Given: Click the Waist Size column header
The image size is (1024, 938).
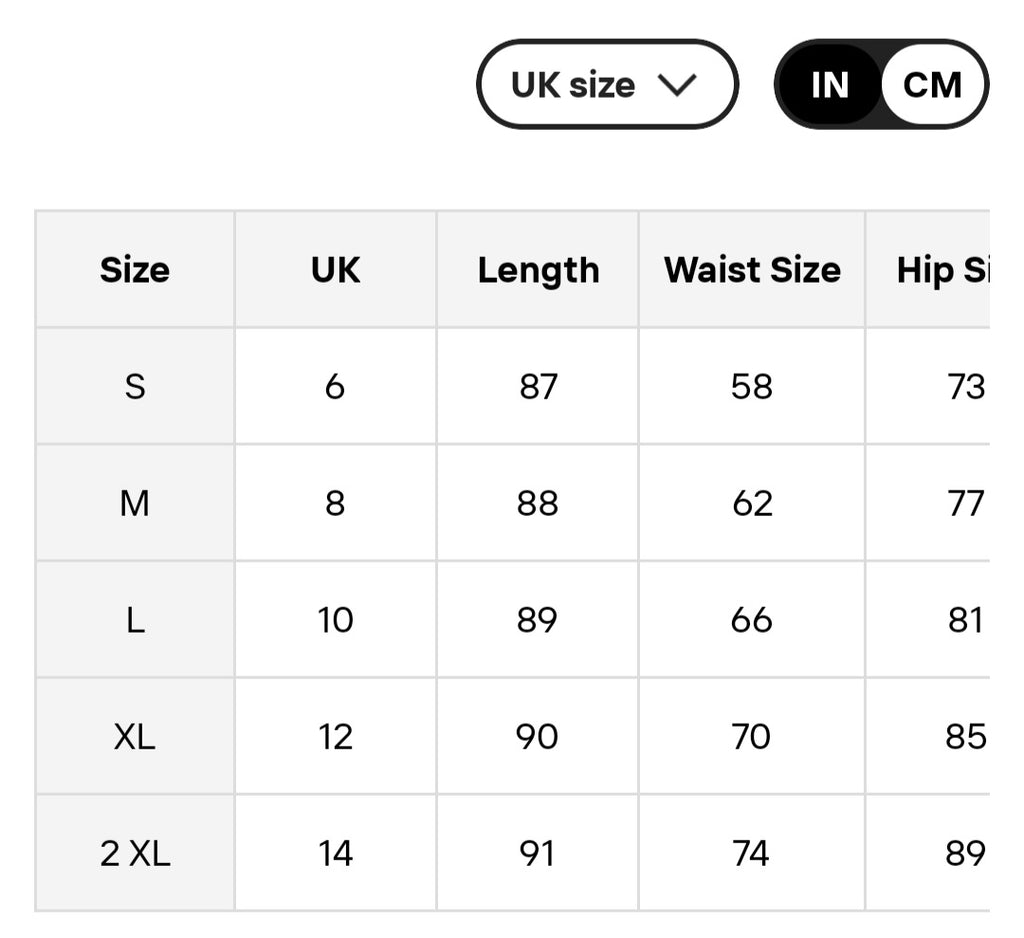Looking at the screenshot, I should tap(752, 270).
